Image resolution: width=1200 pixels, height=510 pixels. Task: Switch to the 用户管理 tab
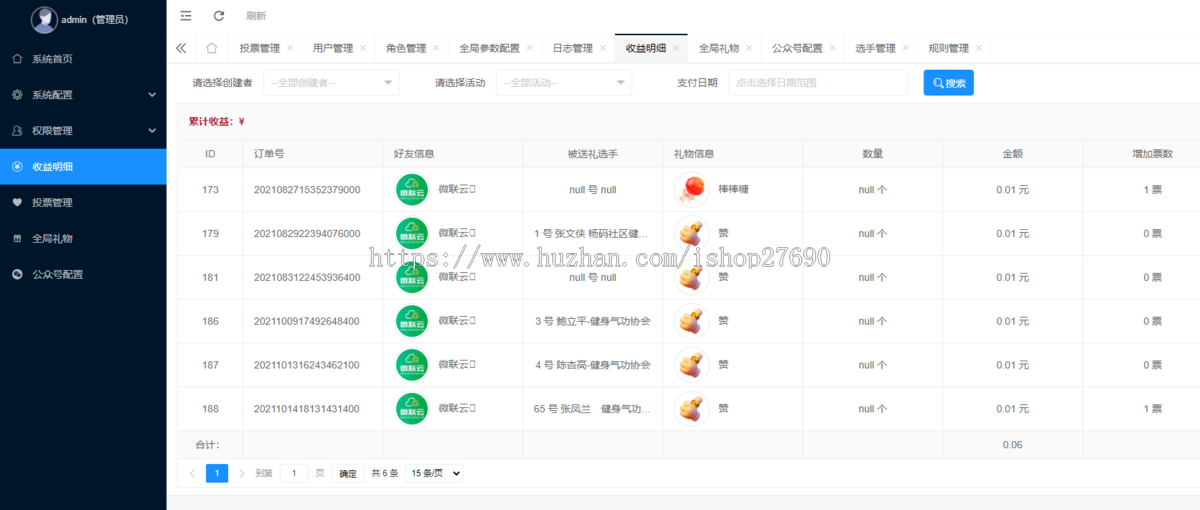[333, 48]
